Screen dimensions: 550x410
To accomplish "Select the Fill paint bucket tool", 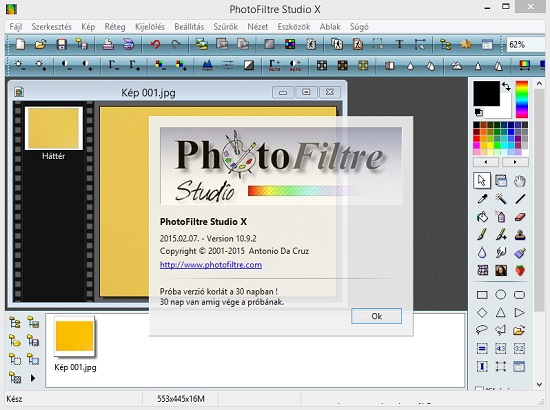I will pyautogui.click(x=482, y=217).
